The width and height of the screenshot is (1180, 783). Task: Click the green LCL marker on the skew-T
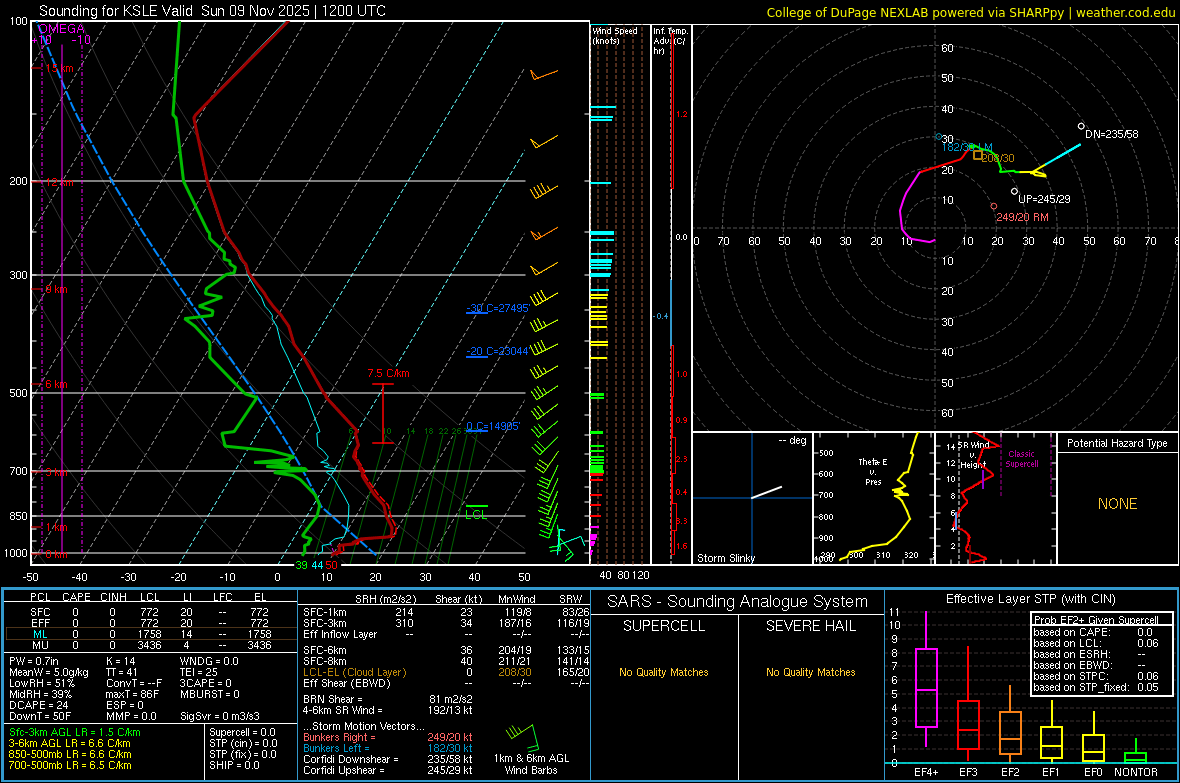pyautogui.click(x=476, y=513)
